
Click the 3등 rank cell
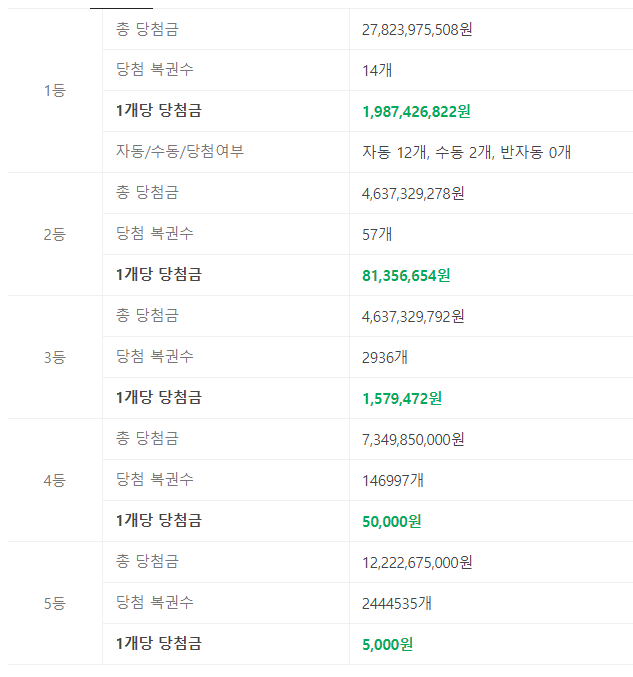tap(54, 357)
